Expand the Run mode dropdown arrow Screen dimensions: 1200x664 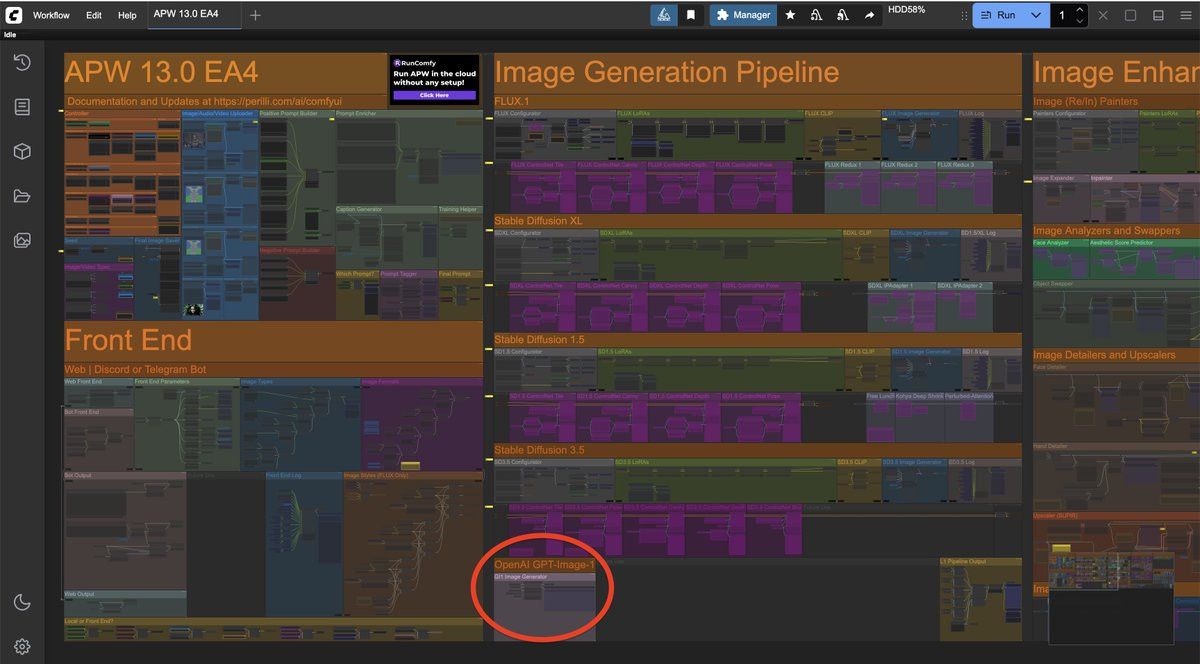(x=1036, y=15)
